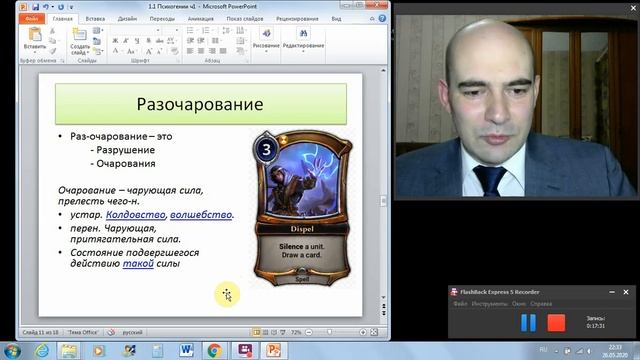Screen dimensions: 640x360
Task: Open the slide Layout dropdown
Action: click(x=98, y=31)
